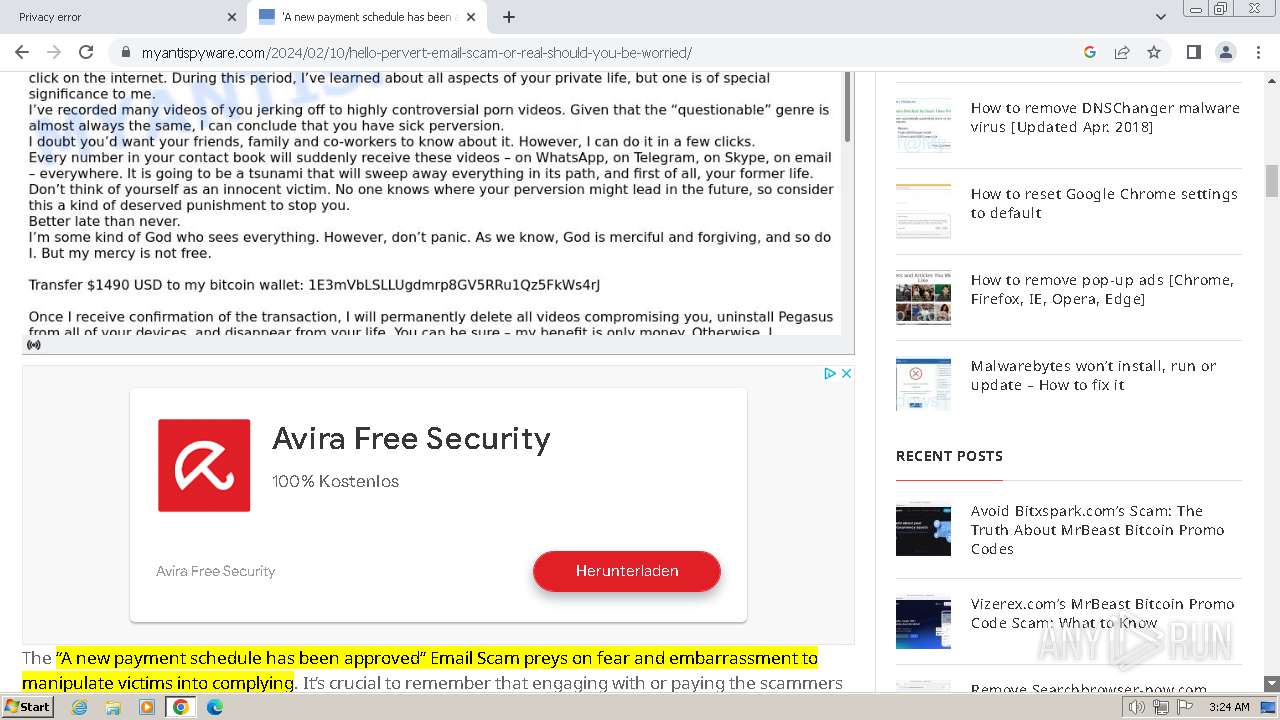
Task: Open 'How to remove DNSChanger malware virus' article
Action: pyautogui.click(x=1105, y=117)
